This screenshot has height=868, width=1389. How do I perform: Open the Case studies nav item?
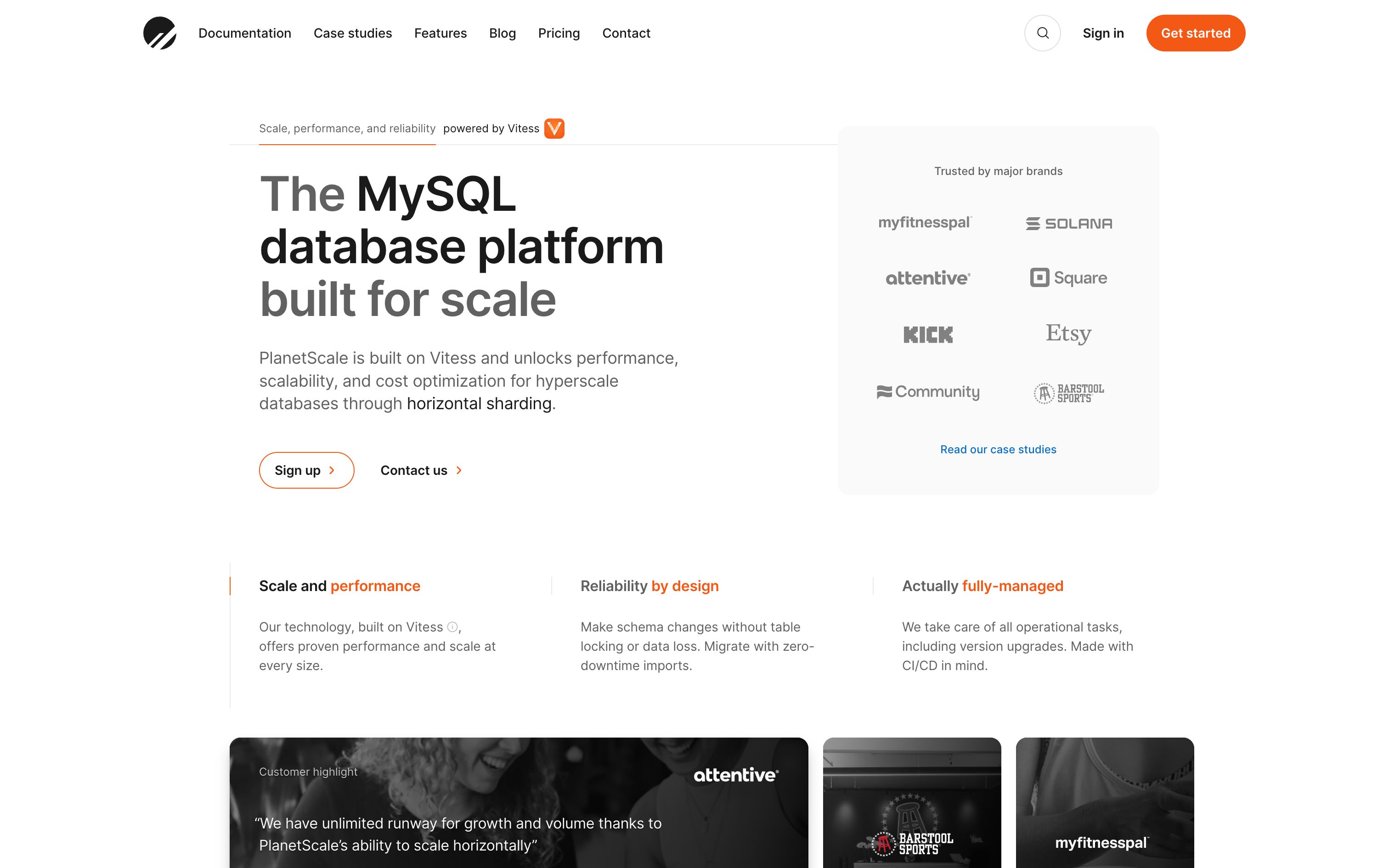pos(352,33)
